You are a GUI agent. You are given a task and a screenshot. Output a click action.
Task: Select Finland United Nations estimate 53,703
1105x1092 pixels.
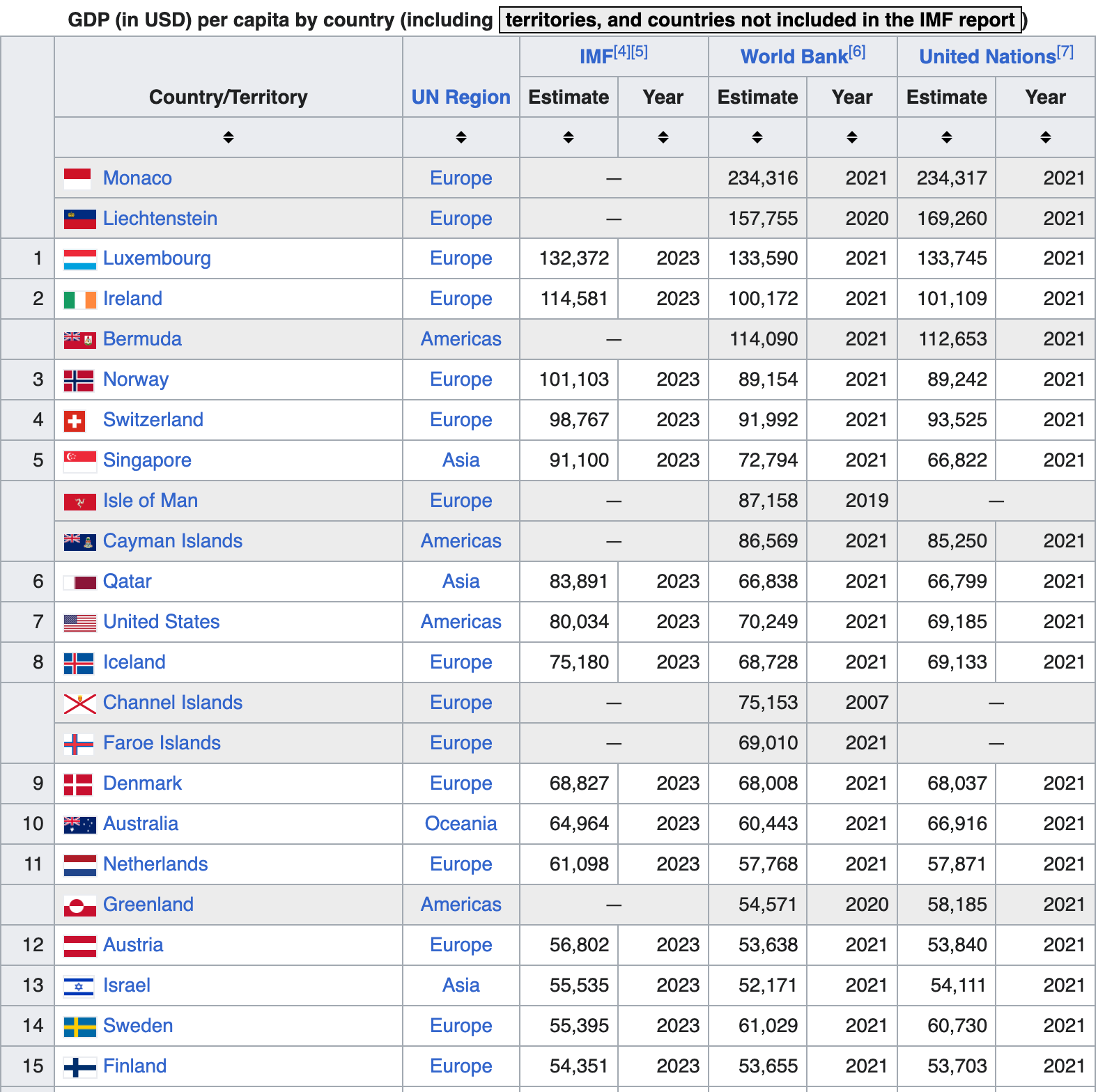[x=957, y=1066]
